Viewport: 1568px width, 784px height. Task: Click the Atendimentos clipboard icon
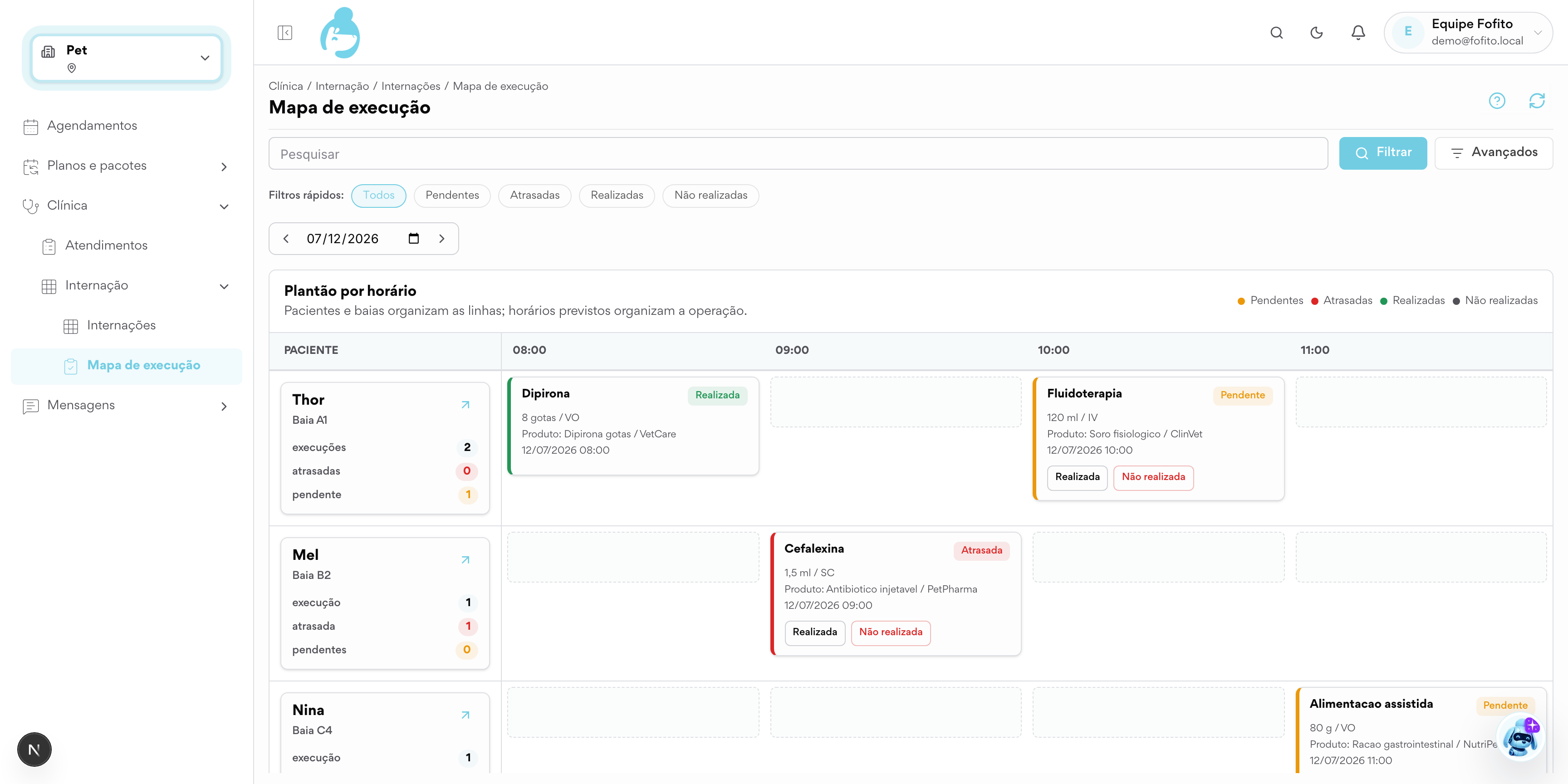[x=49, y=246]
